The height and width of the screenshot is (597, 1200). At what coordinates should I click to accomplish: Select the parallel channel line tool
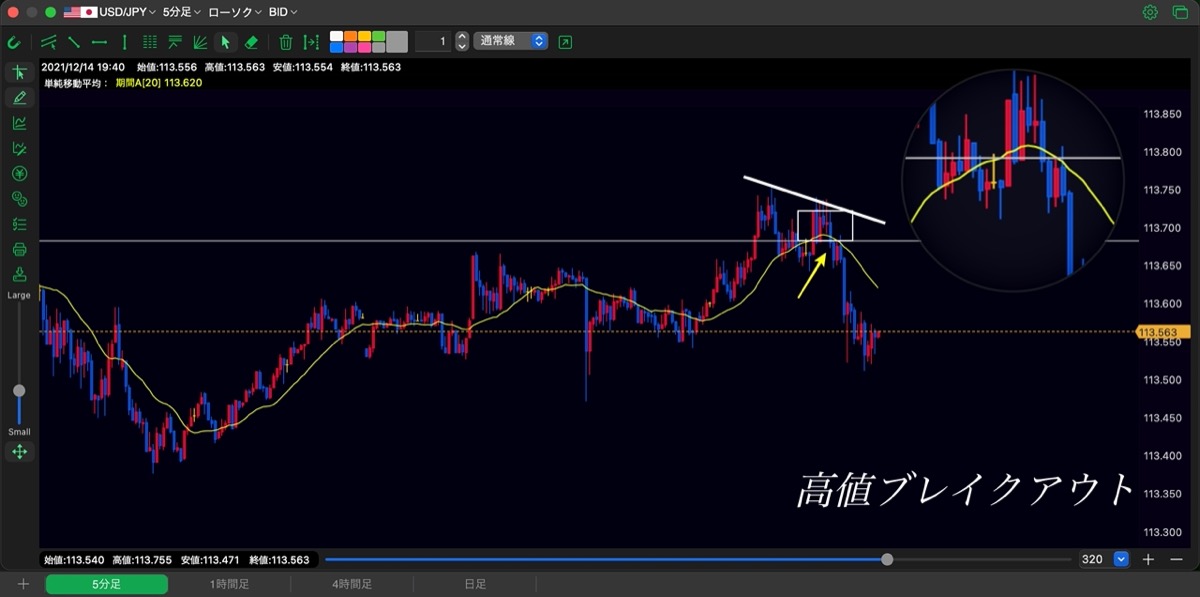(48, 42)
